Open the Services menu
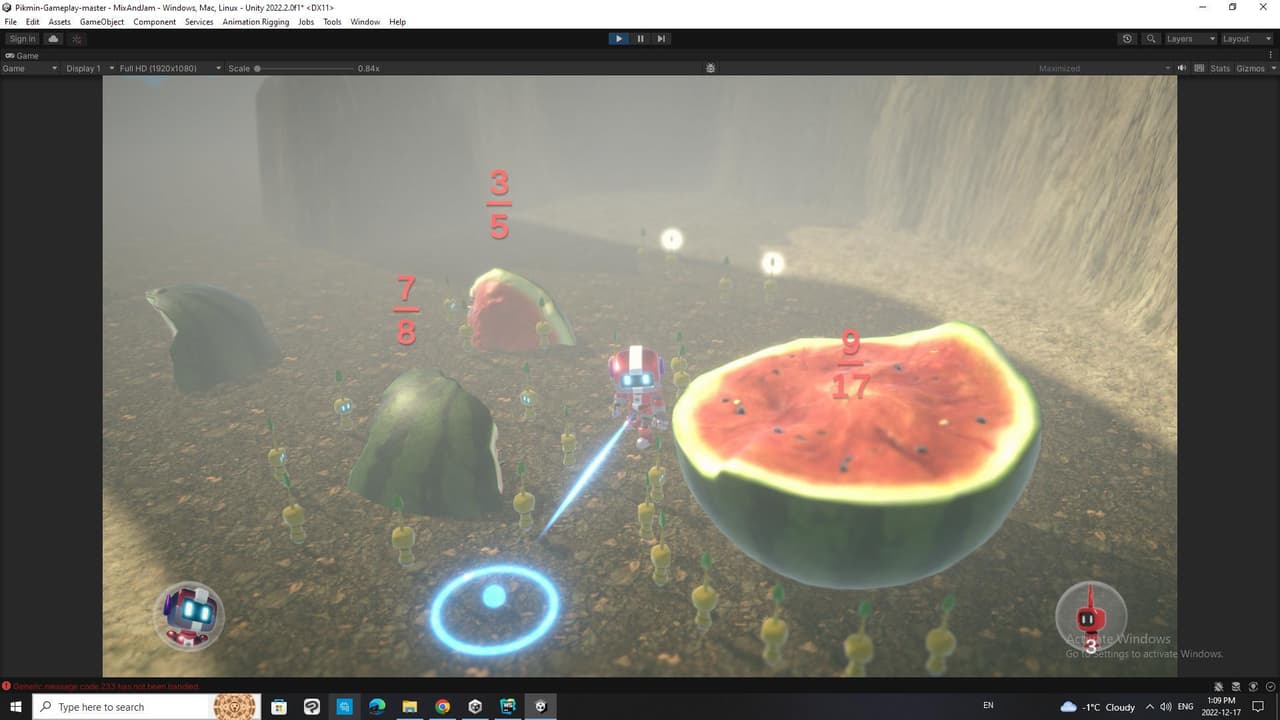This screenshot has width=1280, height=720. click(199, 22)
